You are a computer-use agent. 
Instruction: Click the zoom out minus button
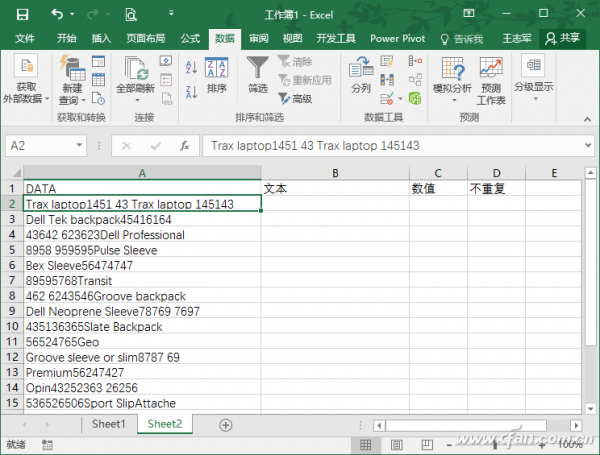click(x=449, y=445)
